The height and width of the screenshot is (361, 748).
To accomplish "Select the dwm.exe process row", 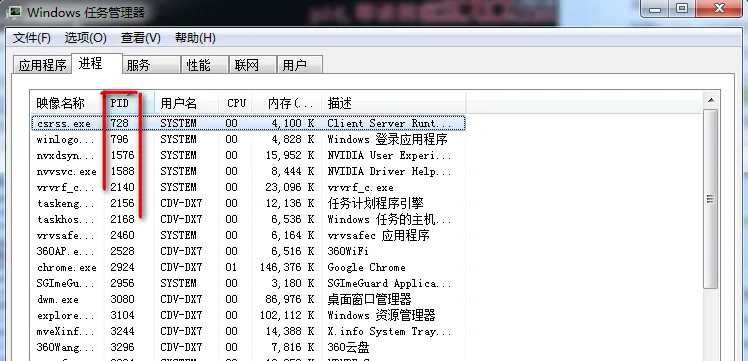I will [x=248, y=299].
